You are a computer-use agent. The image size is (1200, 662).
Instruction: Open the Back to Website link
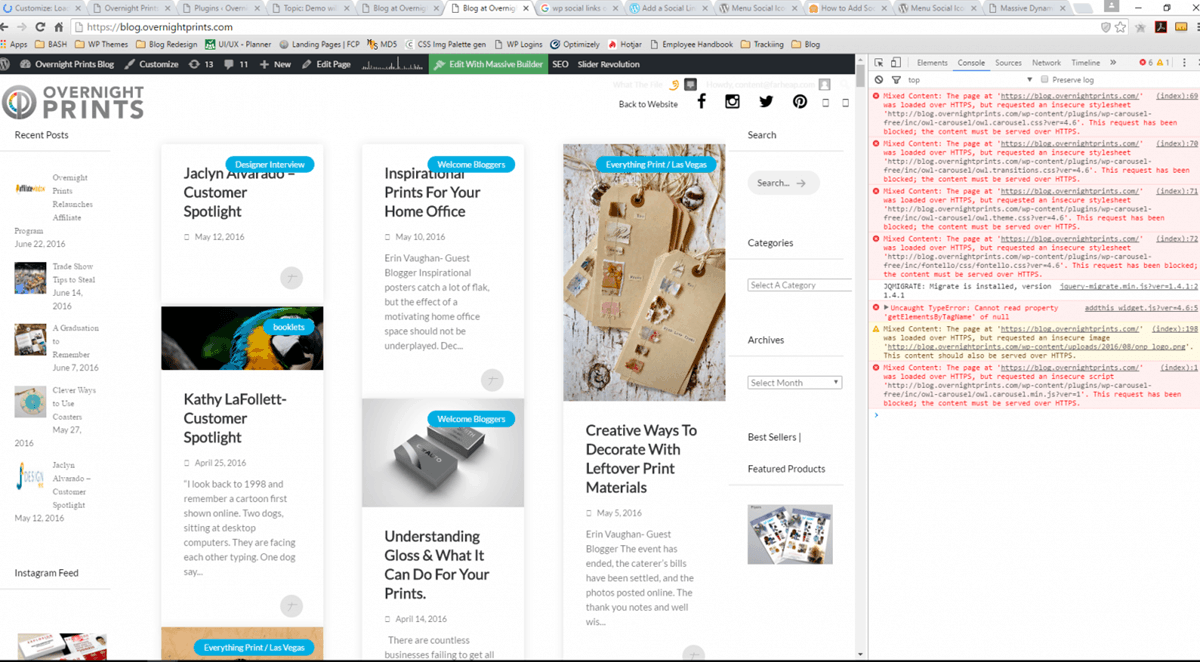tap(648, 104)
